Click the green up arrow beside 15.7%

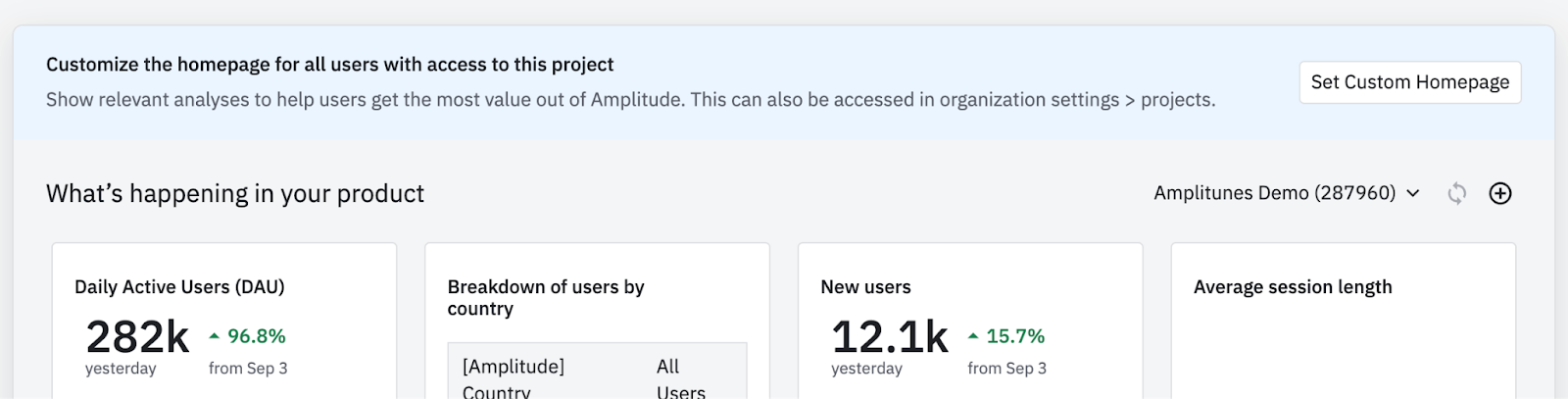point(973,336)
